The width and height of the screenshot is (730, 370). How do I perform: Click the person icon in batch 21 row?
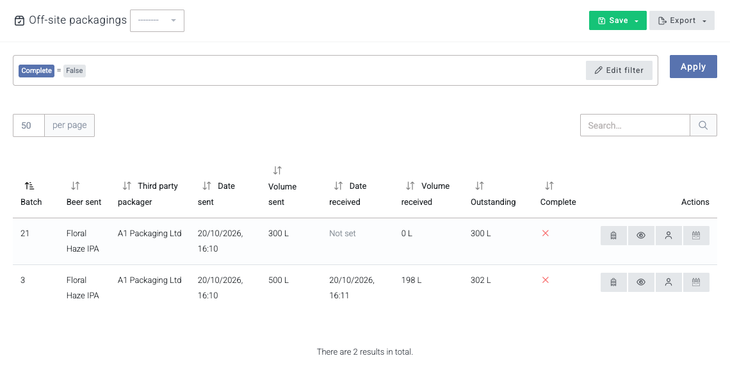tap(668, 235)
